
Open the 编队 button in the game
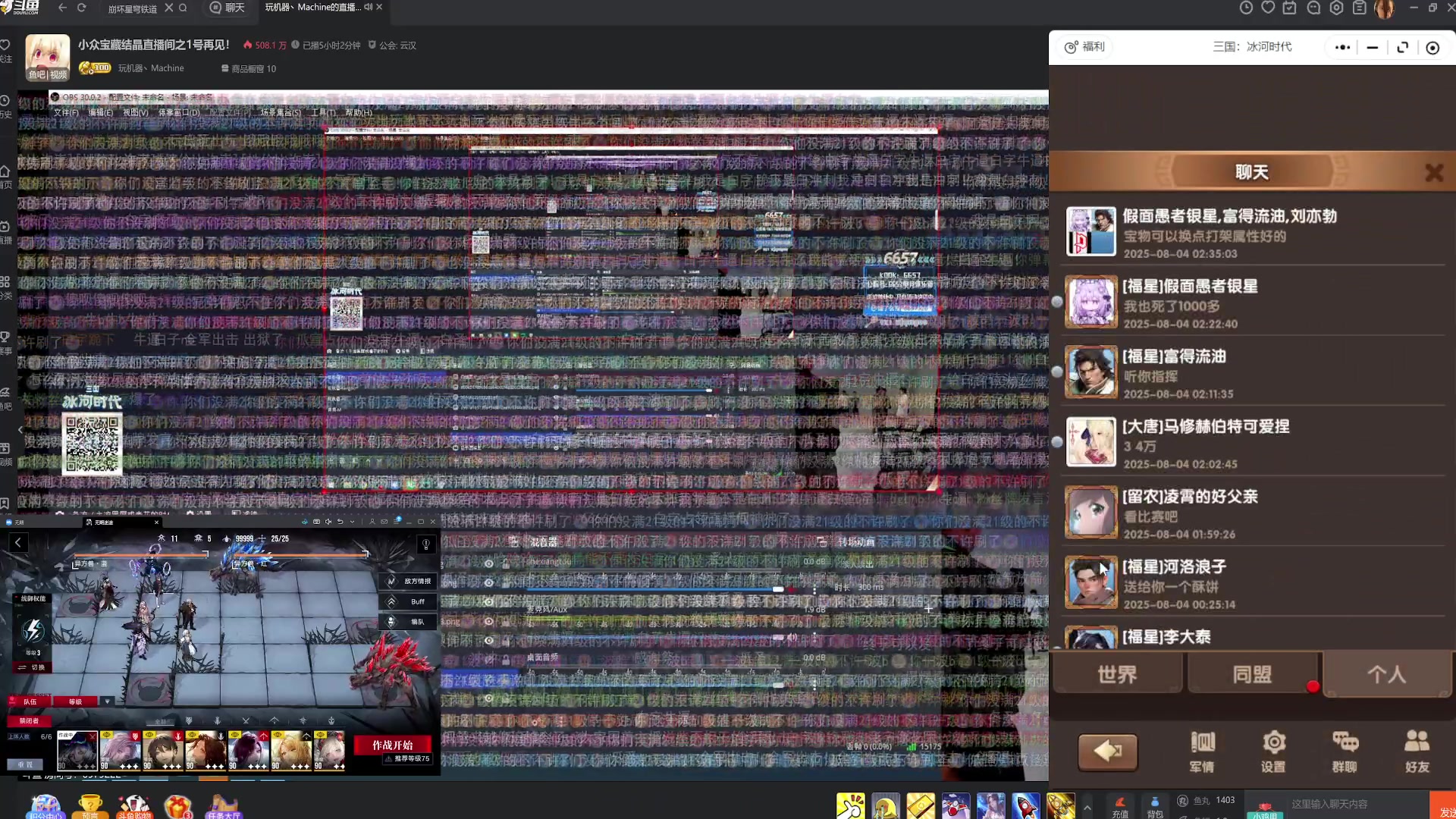(409, 622)
